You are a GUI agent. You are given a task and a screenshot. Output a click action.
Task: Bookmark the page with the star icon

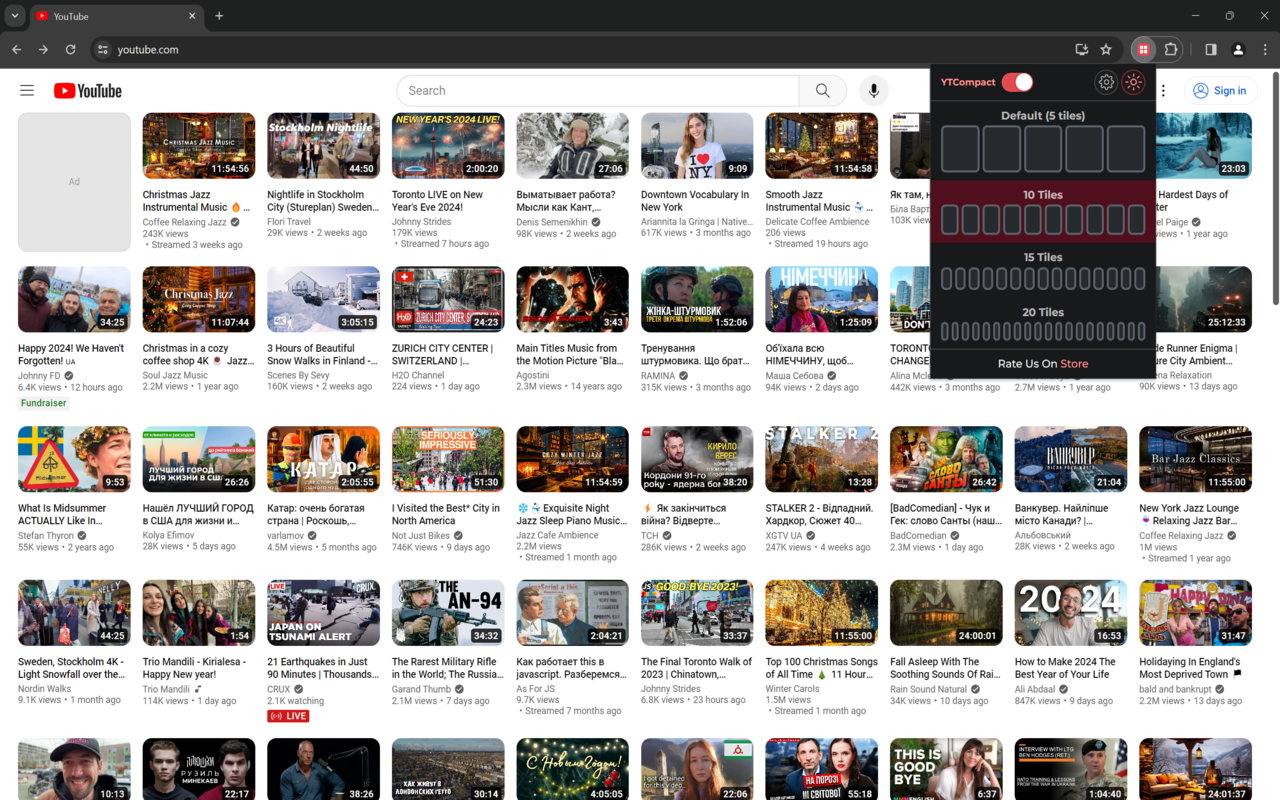1105,48
